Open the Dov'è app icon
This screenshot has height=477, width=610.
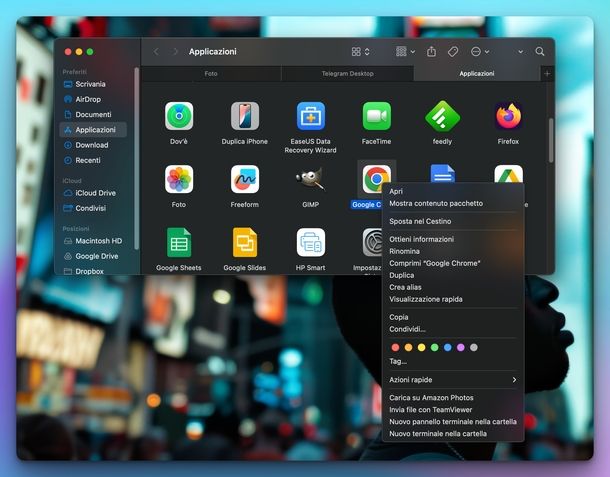click(179, 116)
